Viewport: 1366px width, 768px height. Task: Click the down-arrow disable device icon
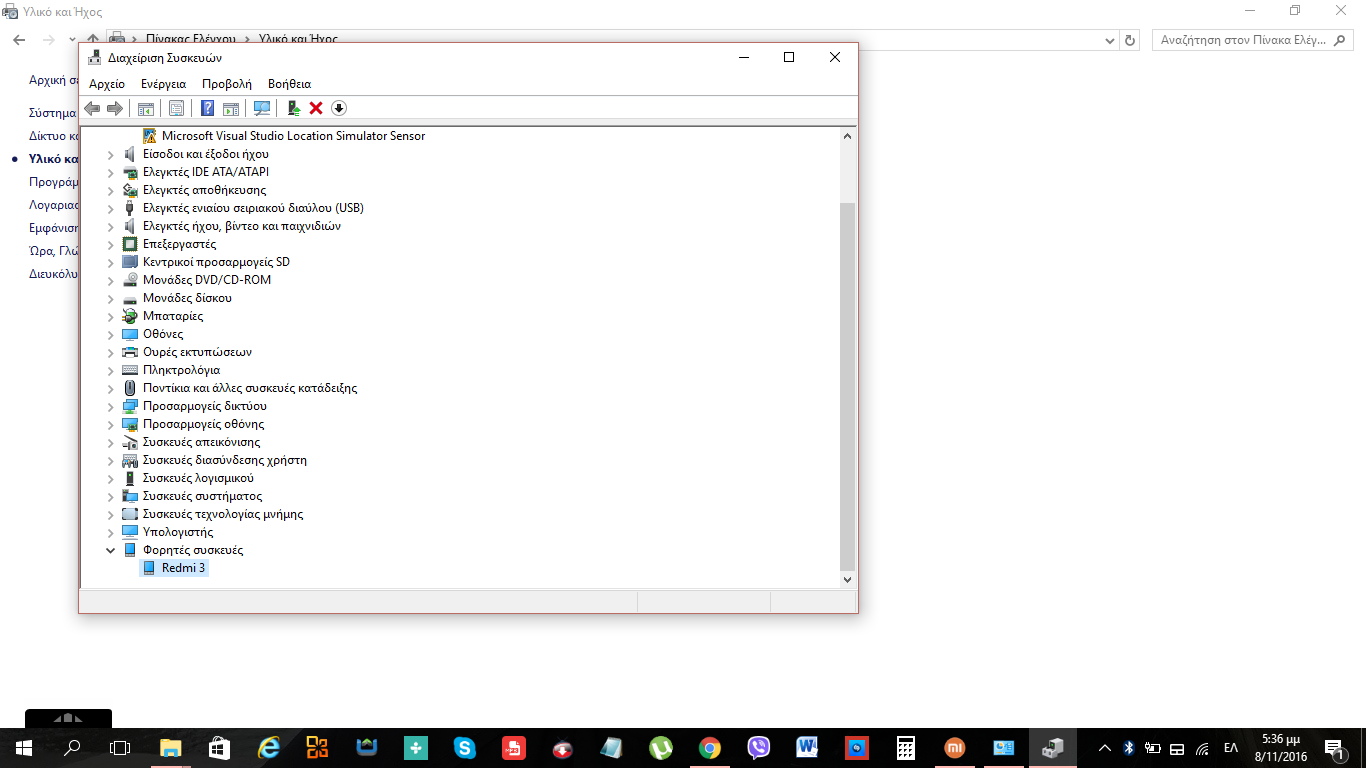[339, 108]
